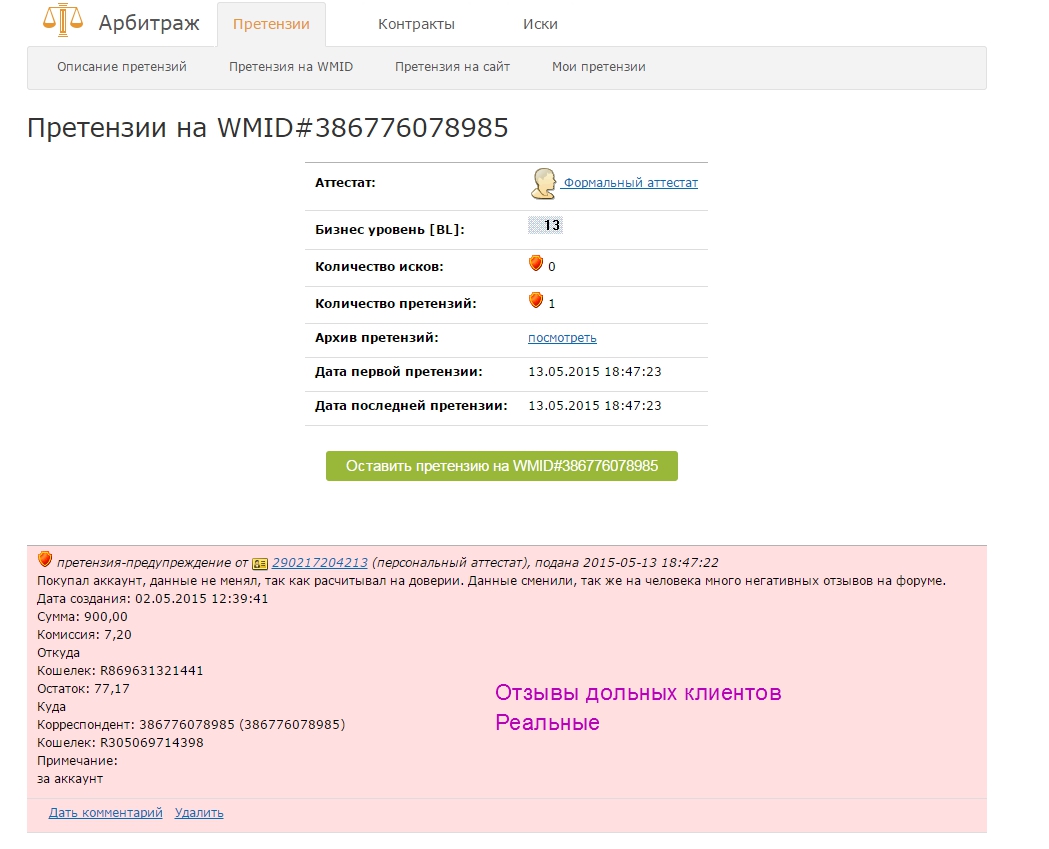Switch to the Контракты tab
Image resolution: width=1049 pixels, height=849 pixels.
(x=416, y=24)
